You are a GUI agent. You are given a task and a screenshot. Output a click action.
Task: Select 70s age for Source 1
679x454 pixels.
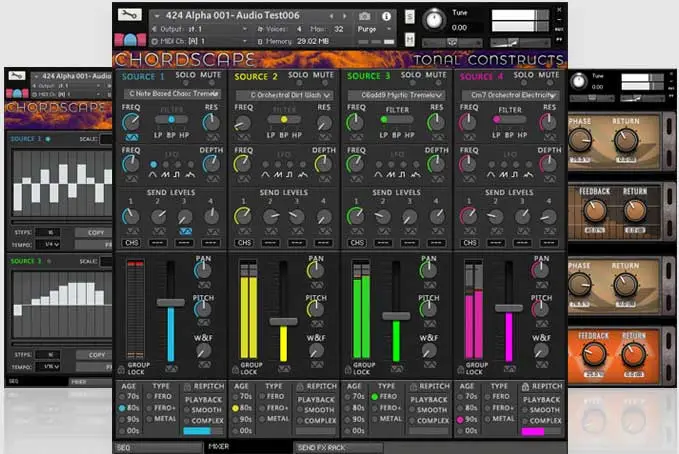click(122, 396)
